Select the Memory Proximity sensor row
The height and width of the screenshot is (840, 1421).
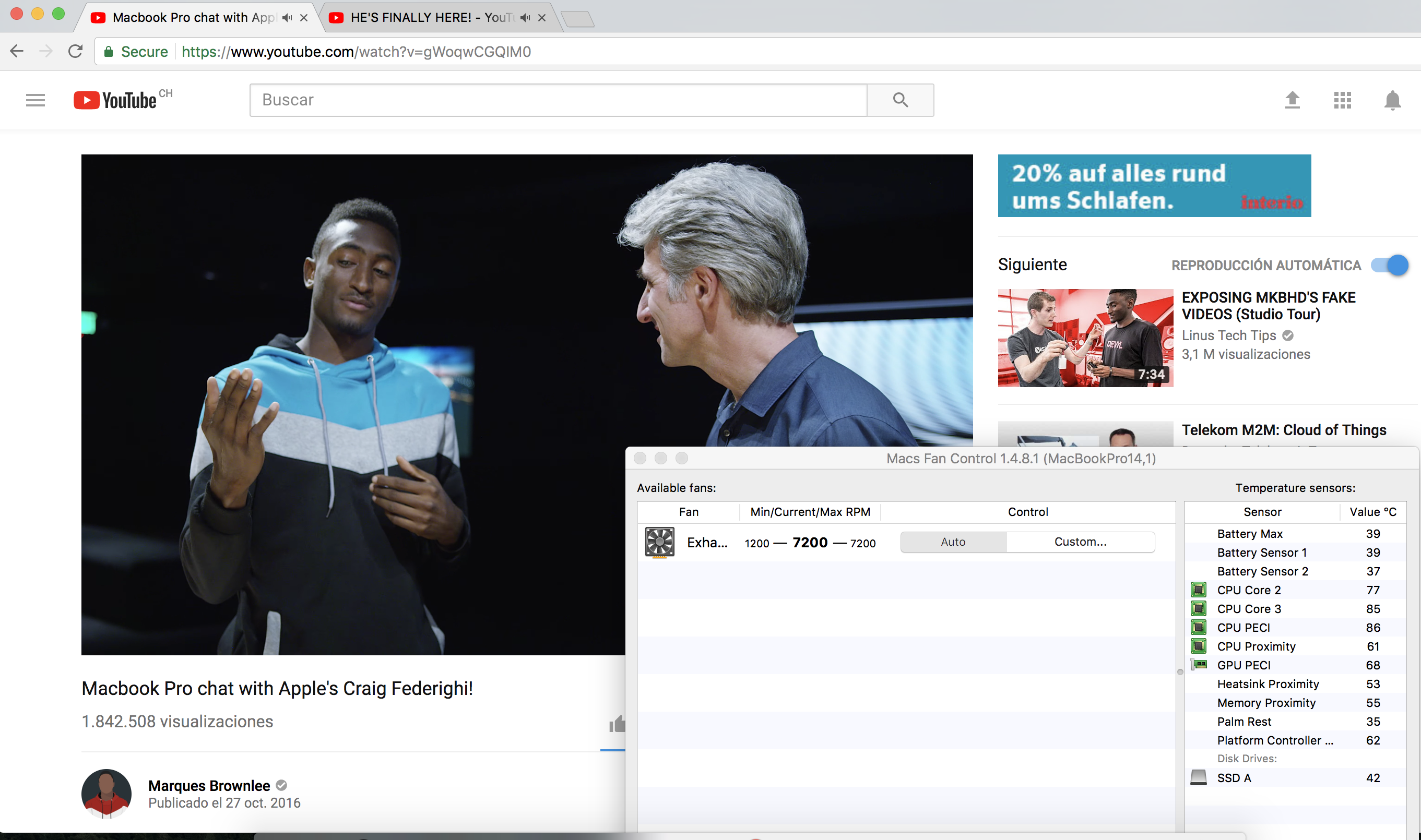(x=1295, y=702)
